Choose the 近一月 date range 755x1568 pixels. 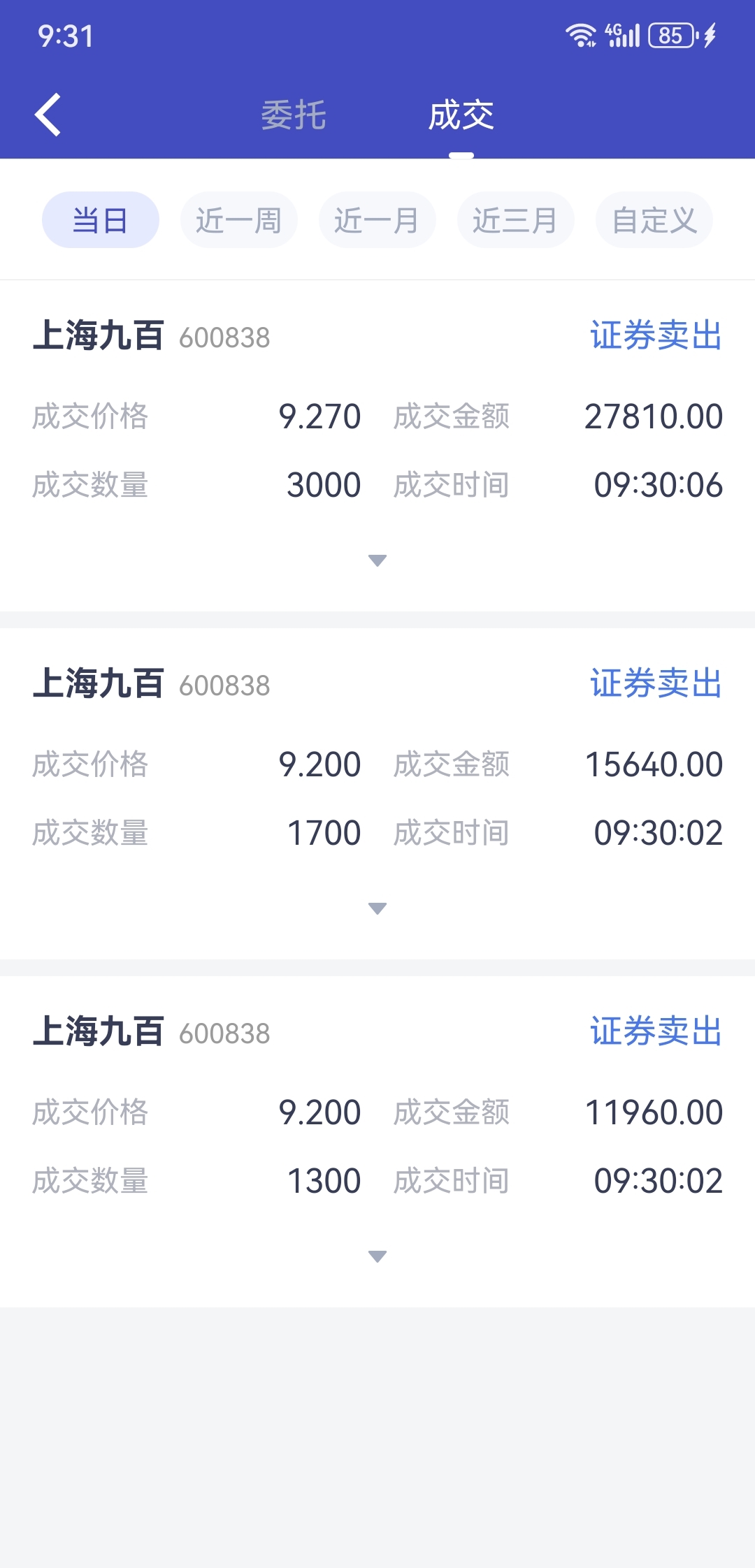point(377,220)
